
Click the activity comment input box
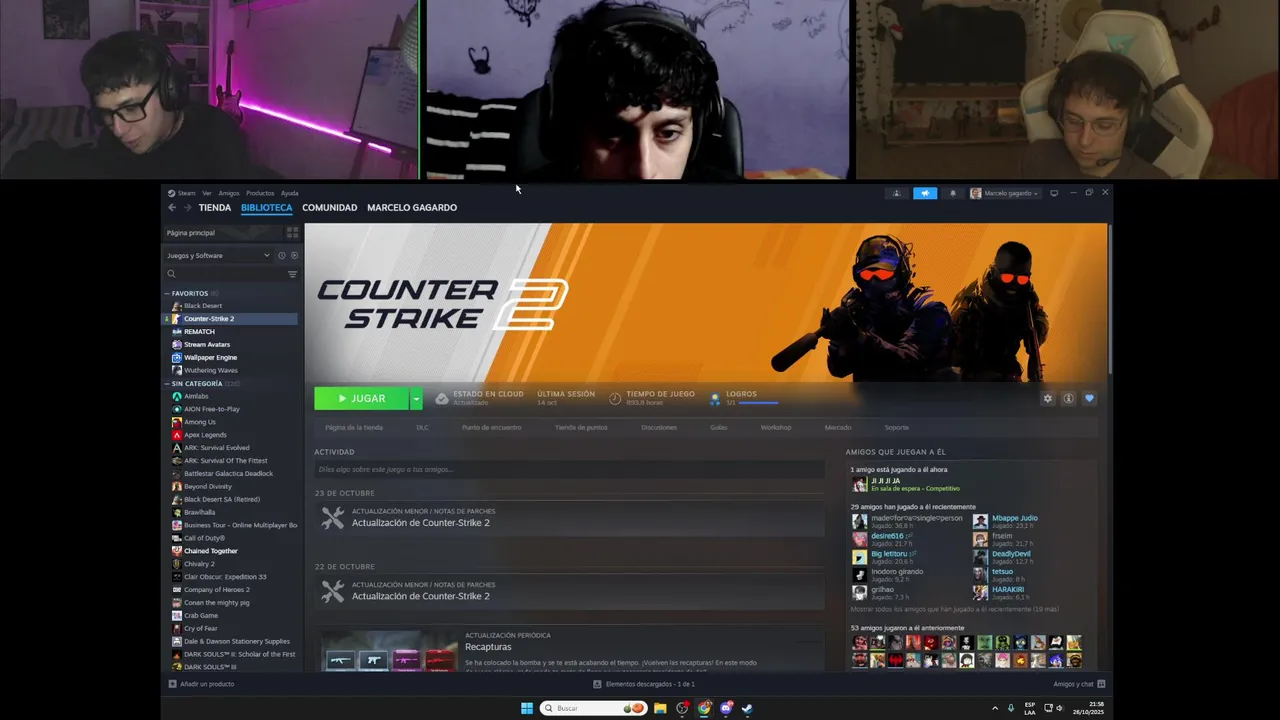569,469
